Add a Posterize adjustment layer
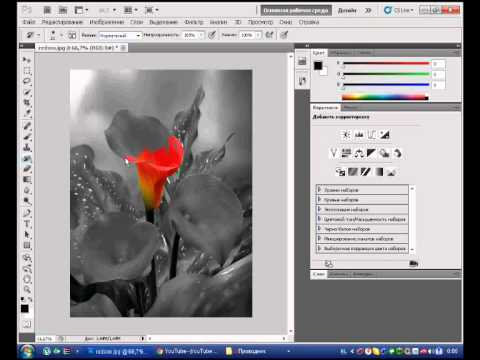480x360 pixels. (353, 172)
